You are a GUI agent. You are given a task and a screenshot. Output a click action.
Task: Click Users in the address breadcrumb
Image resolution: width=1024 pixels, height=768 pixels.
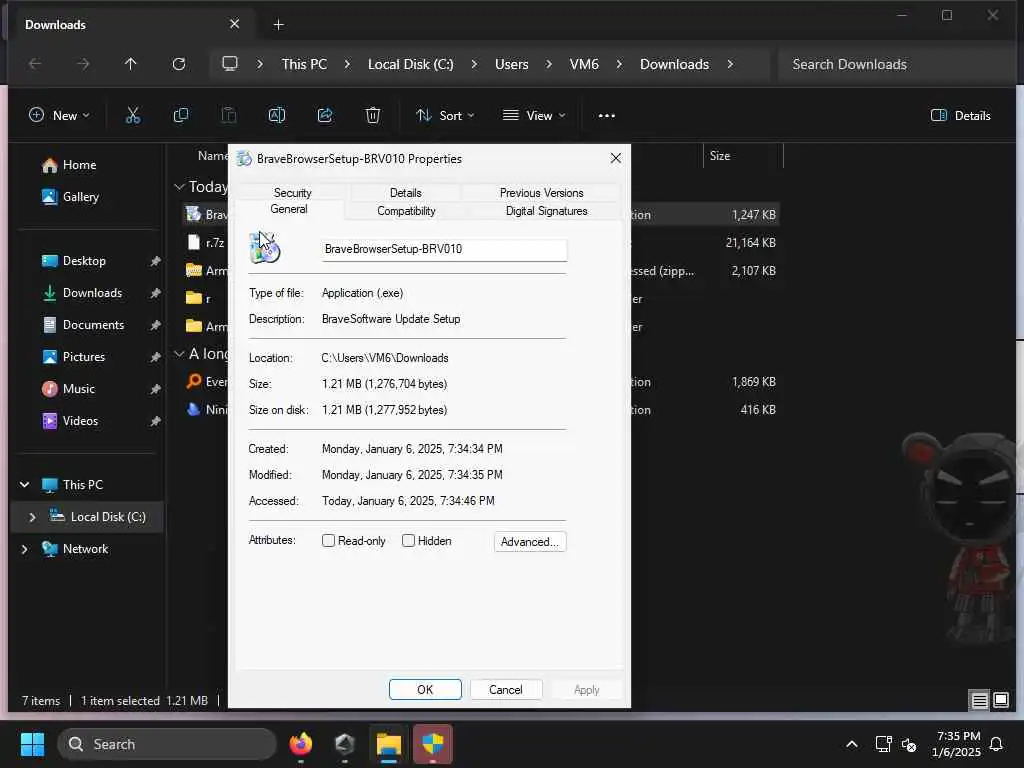coord(511,64)
